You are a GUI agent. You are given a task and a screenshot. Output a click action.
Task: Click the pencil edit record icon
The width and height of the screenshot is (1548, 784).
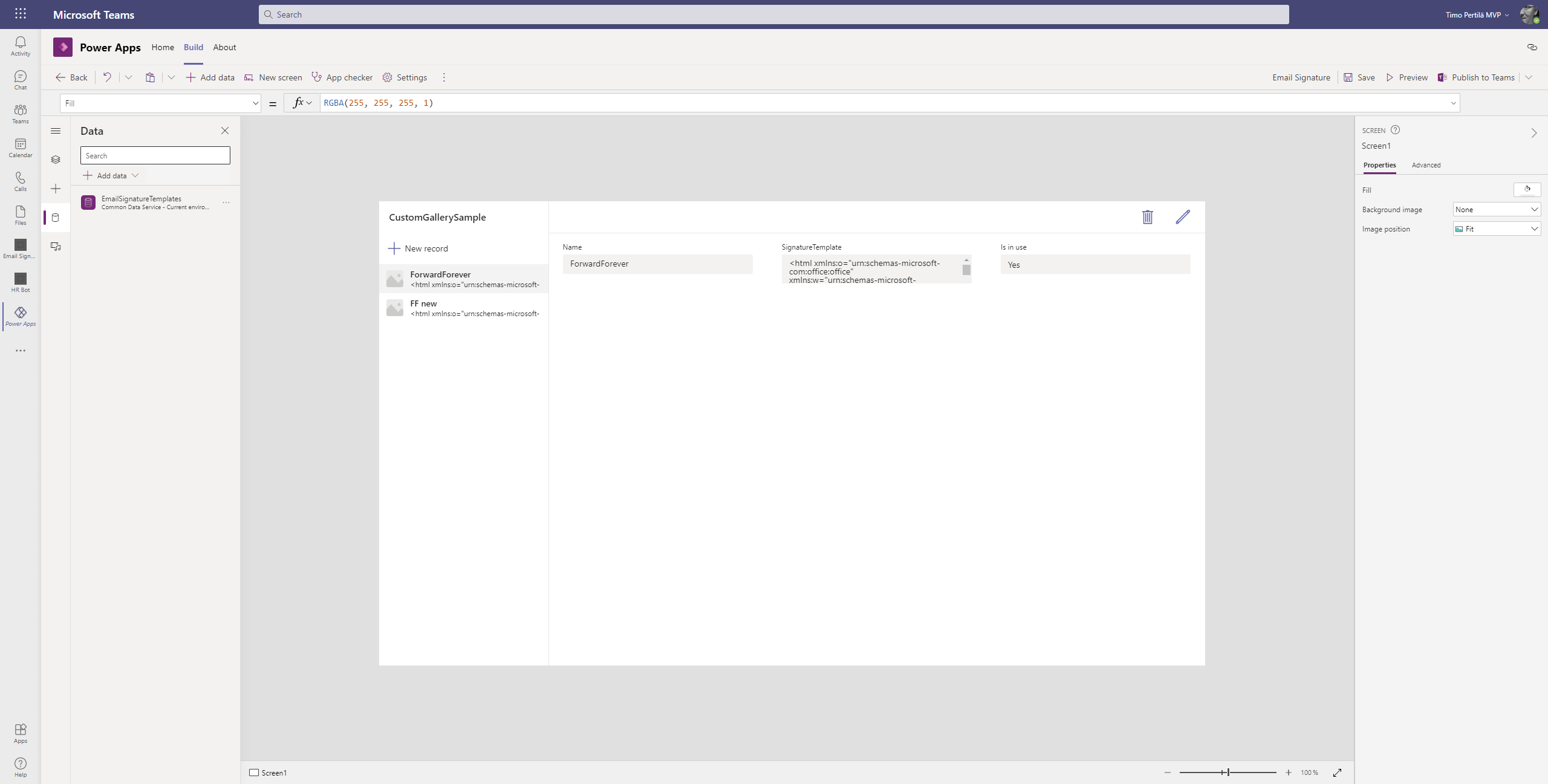coord(1183,217)
